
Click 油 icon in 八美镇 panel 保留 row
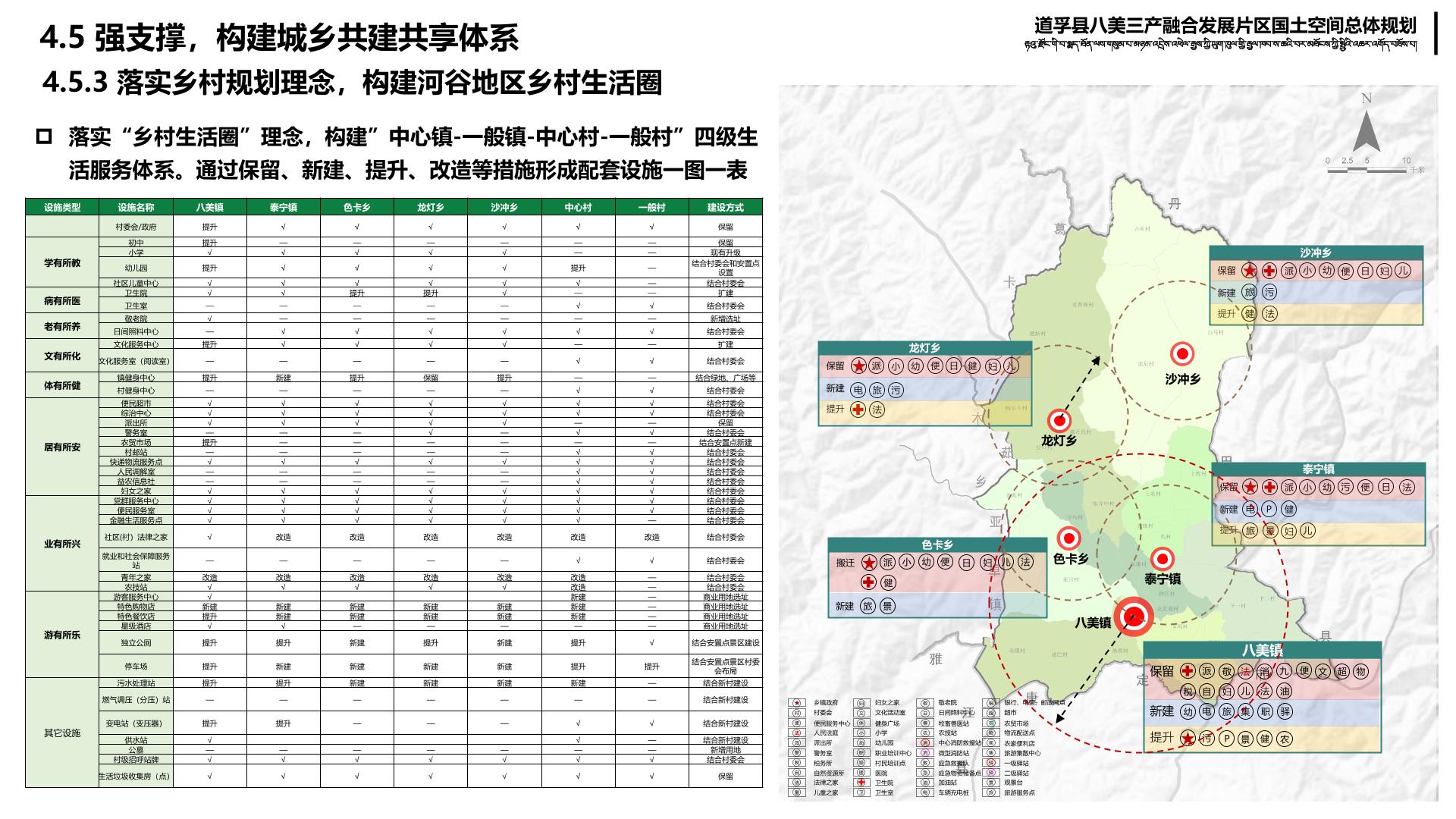(1284, 691)
